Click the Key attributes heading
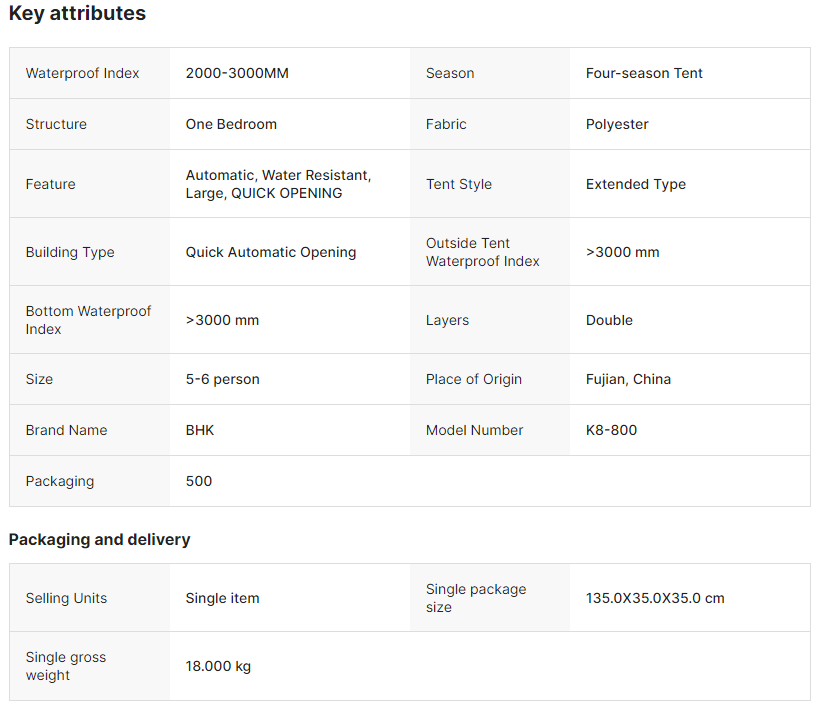 (77, 14)
